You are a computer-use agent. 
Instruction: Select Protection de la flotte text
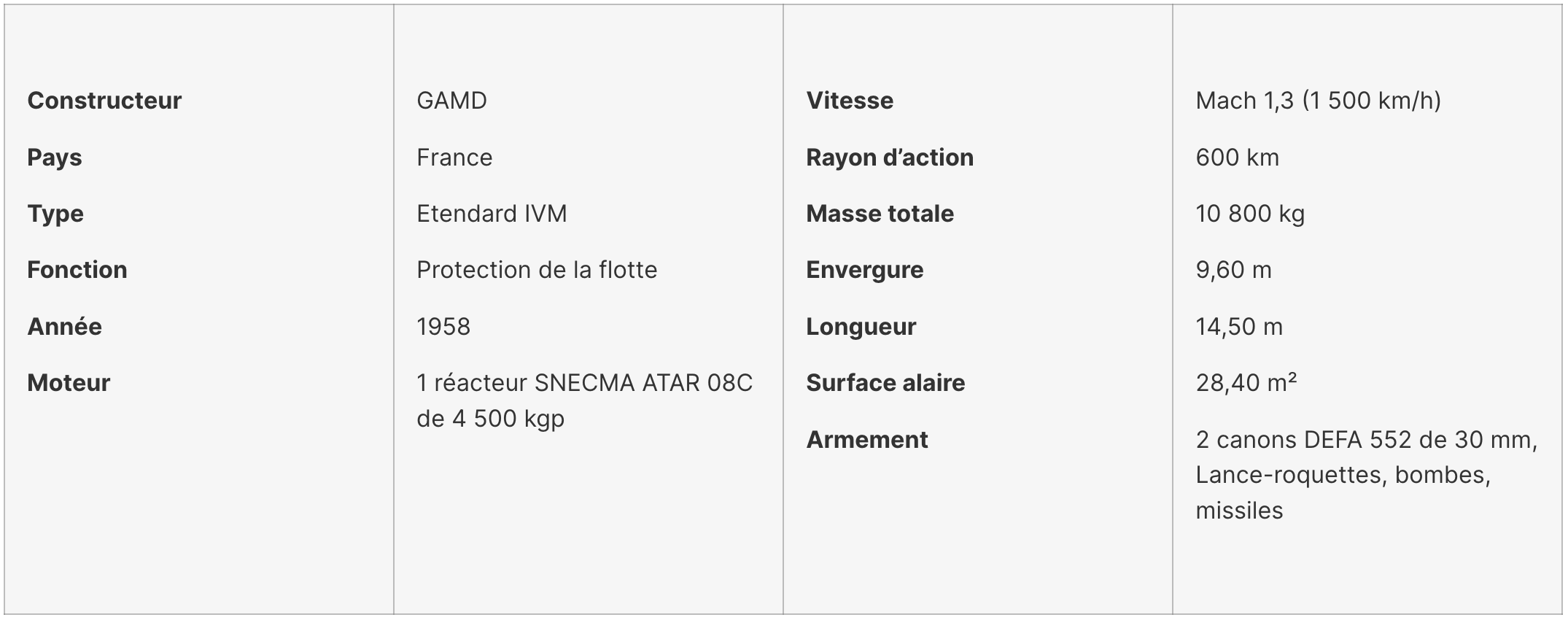(x=537, y=270)
